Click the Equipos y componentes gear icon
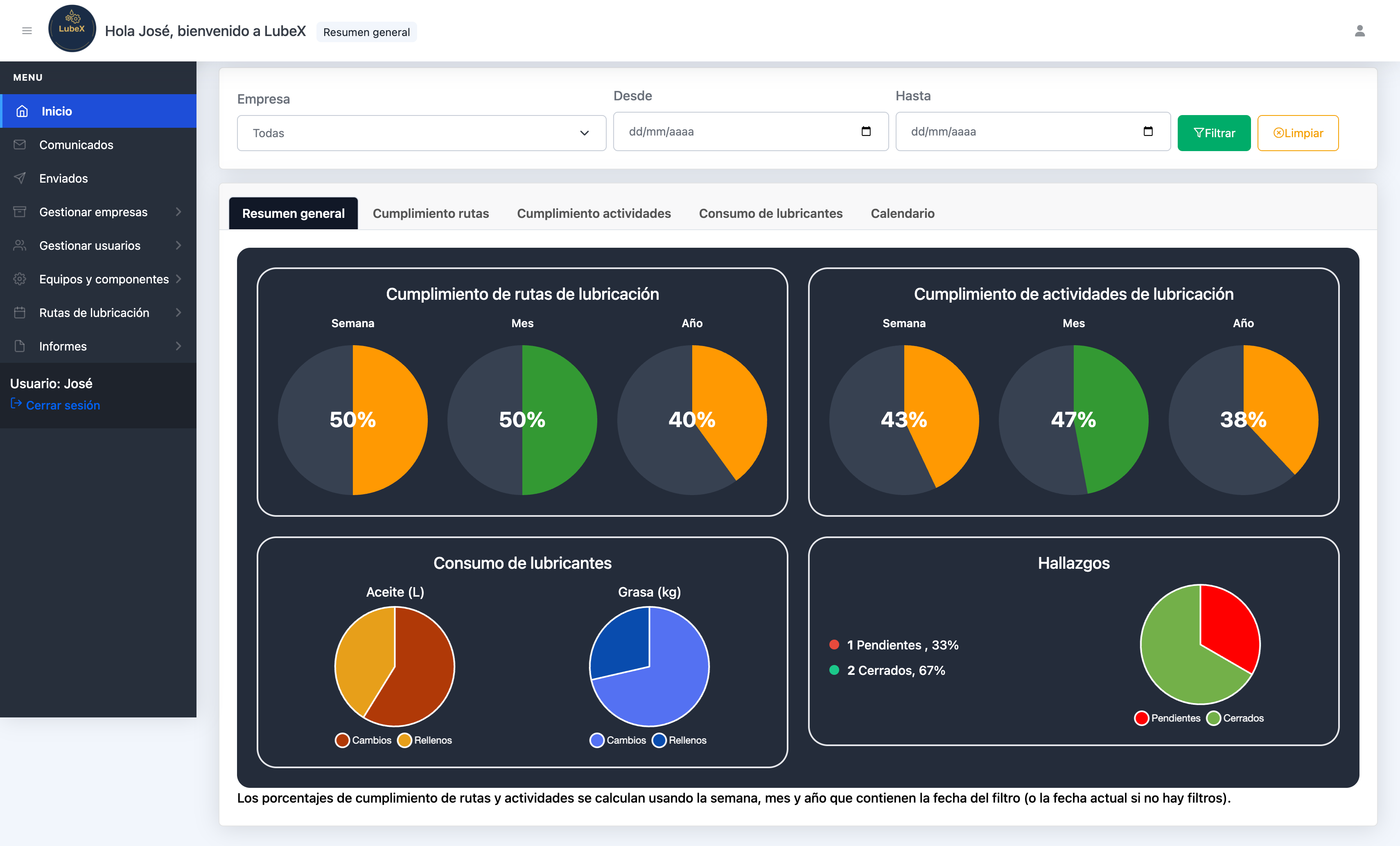This screenshot has height=846, width=1400. tap(20, 278)
